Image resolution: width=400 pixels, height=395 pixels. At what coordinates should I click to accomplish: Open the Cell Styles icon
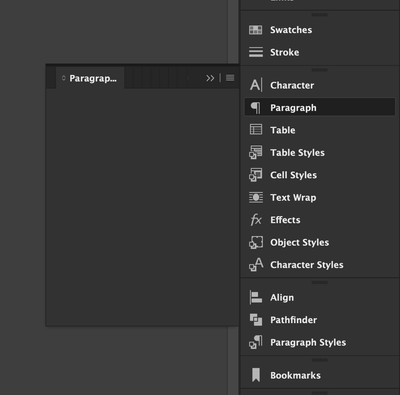(256, 175)
